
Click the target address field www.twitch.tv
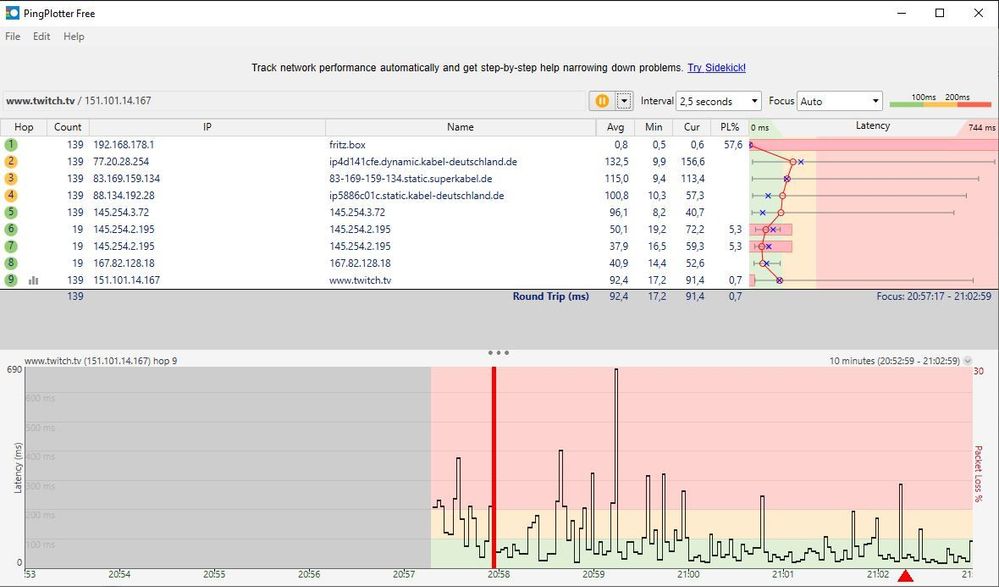(294, 101)
